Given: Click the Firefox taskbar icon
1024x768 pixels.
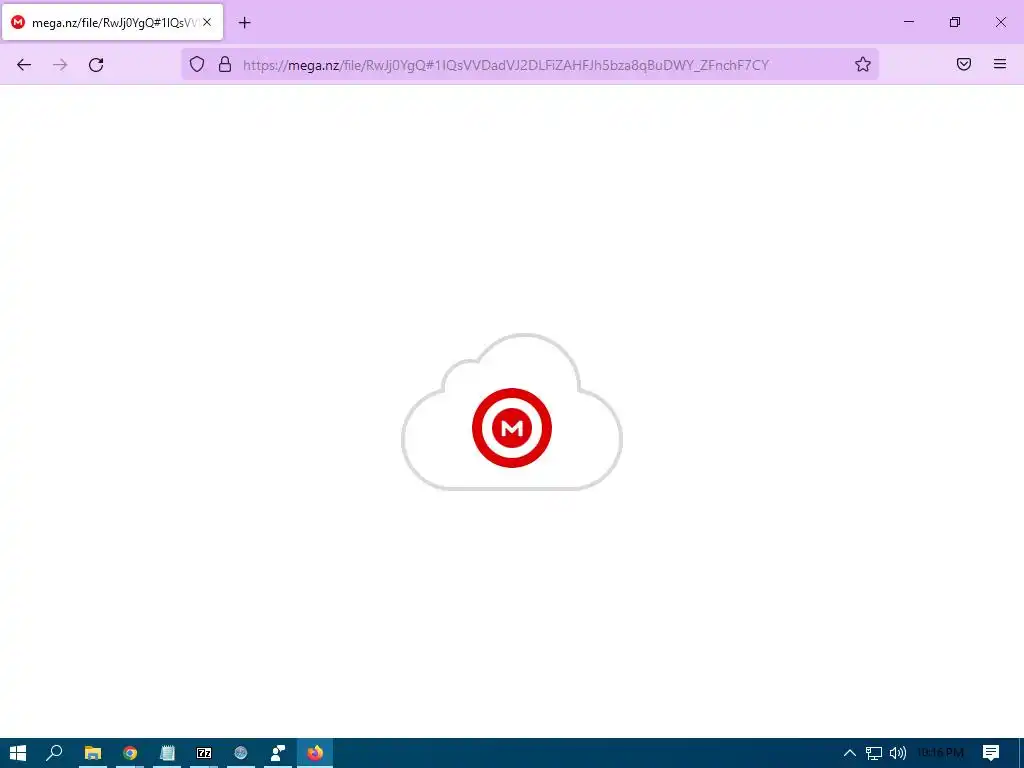Looking at the screenshot, I should pyautogui.click(x=315, y=753).
